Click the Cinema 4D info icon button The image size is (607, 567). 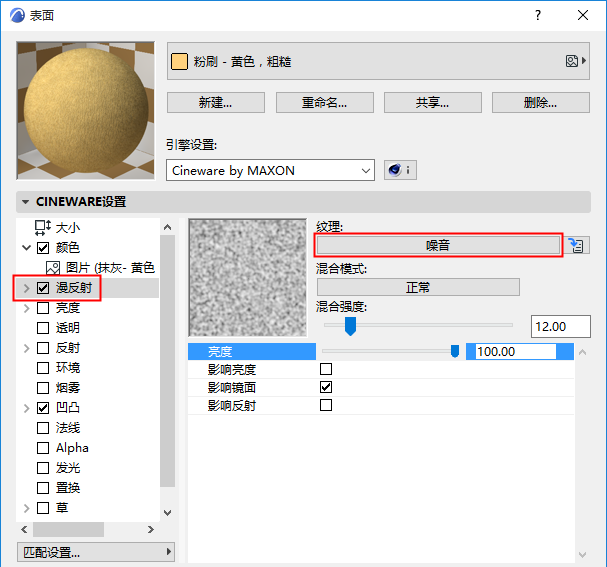pyautogui.click(x=400, y=170)
